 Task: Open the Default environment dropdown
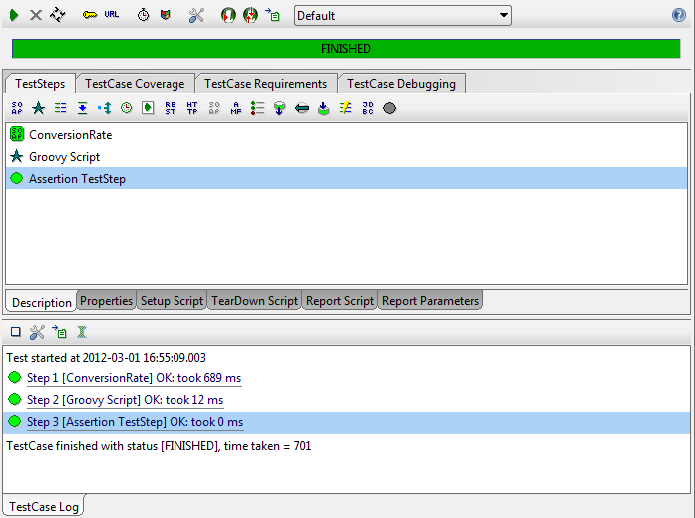402,16
